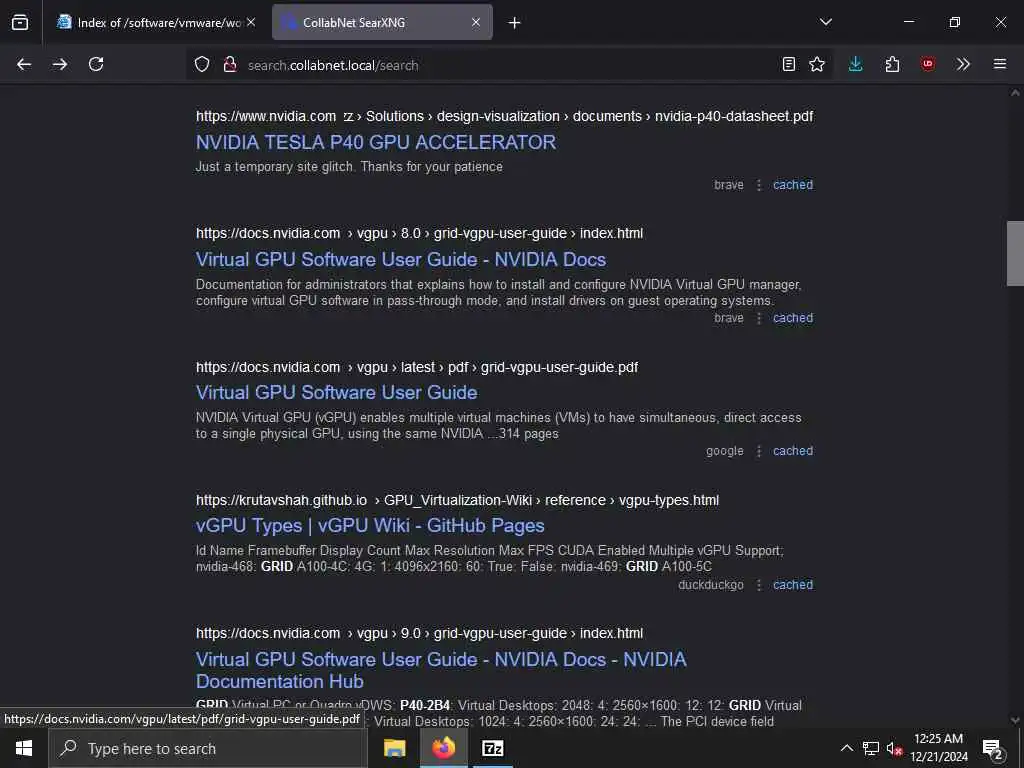Open network status tray icon
Screen dimensions: 1024x768
(x=871, y=748)
